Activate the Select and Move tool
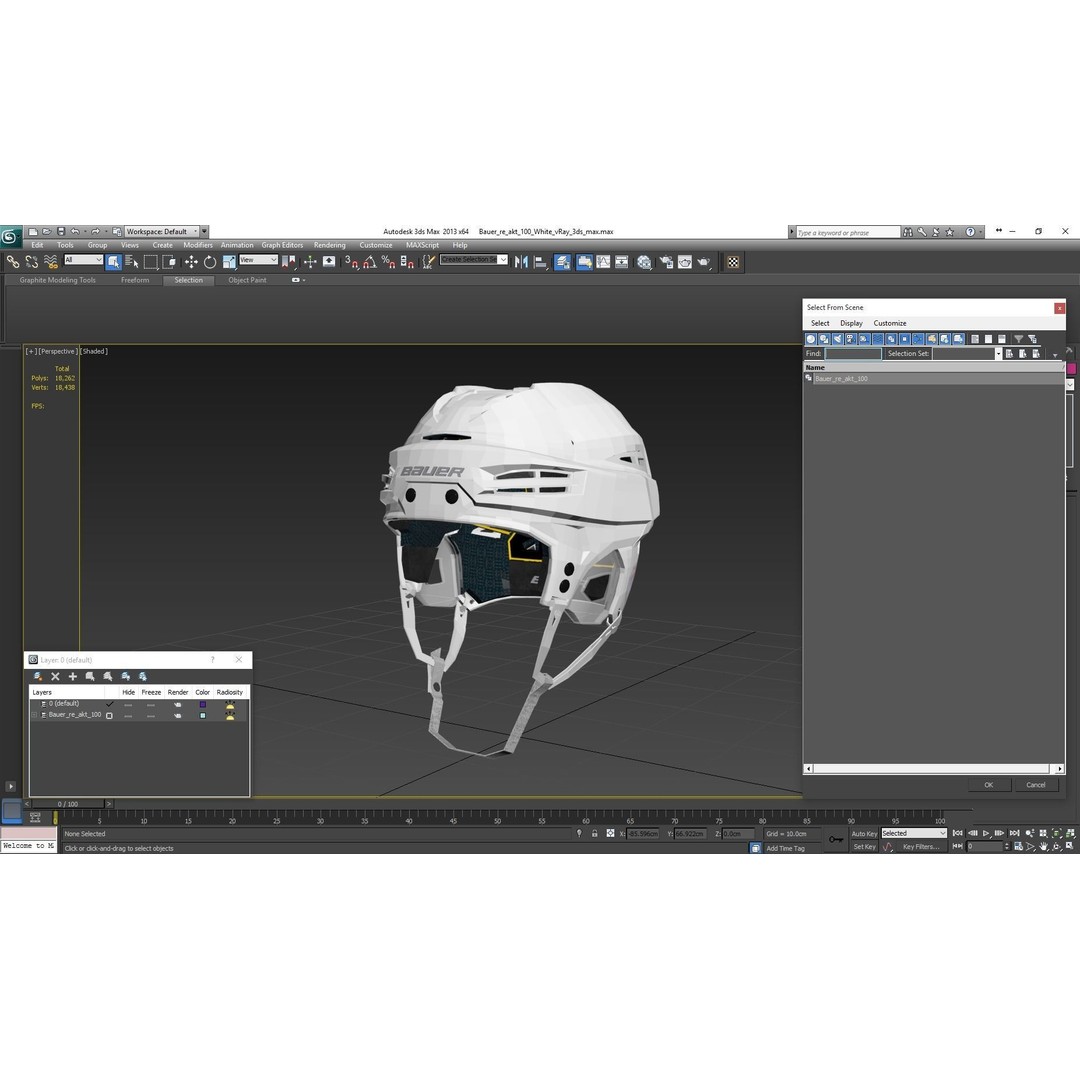 click(x=191, y=262)
